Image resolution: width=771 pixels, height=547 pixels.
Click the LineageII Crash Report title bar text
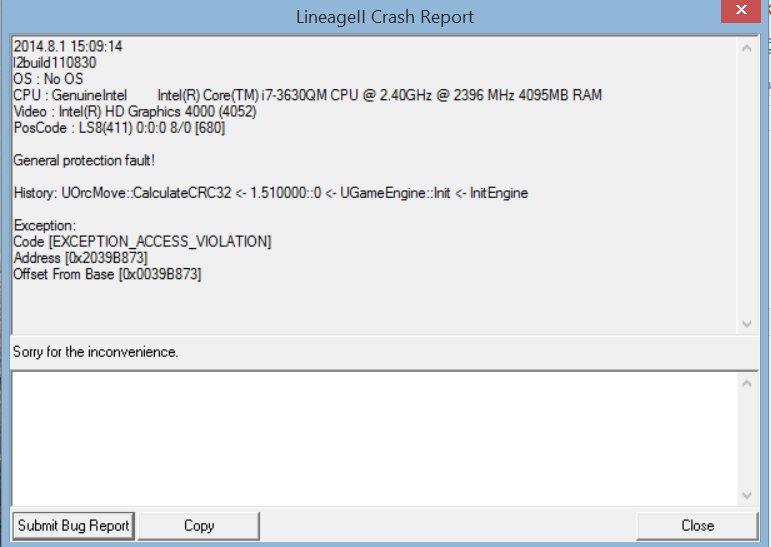385,17
